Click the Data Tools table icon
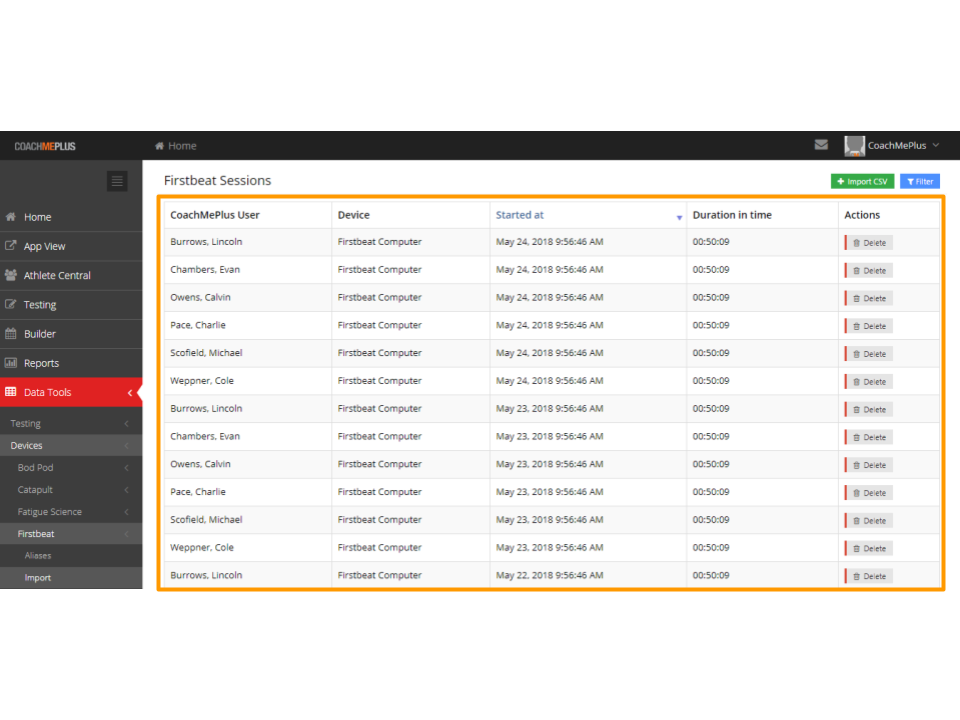Image resolution: width=960 pixels, height=720 pixels. (10, 392)
